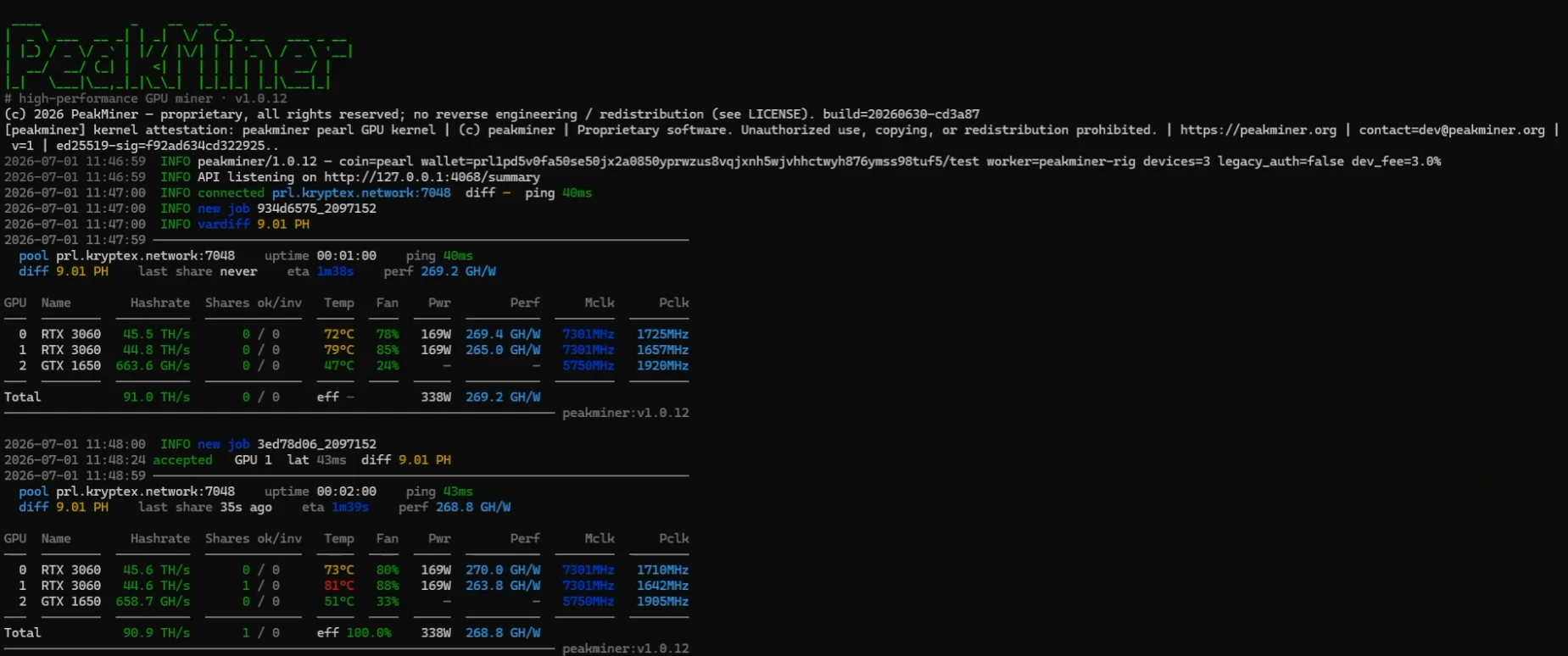This screenshot has height=656, width=1568.
Task: Click the eta value 1m38s
Action: point(335,272)
